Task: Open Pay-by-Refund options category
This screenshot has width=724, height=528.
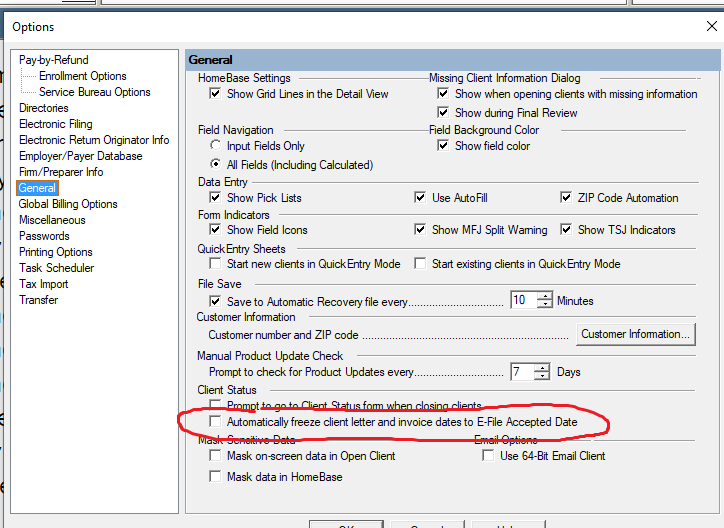Action: [55, 60]
